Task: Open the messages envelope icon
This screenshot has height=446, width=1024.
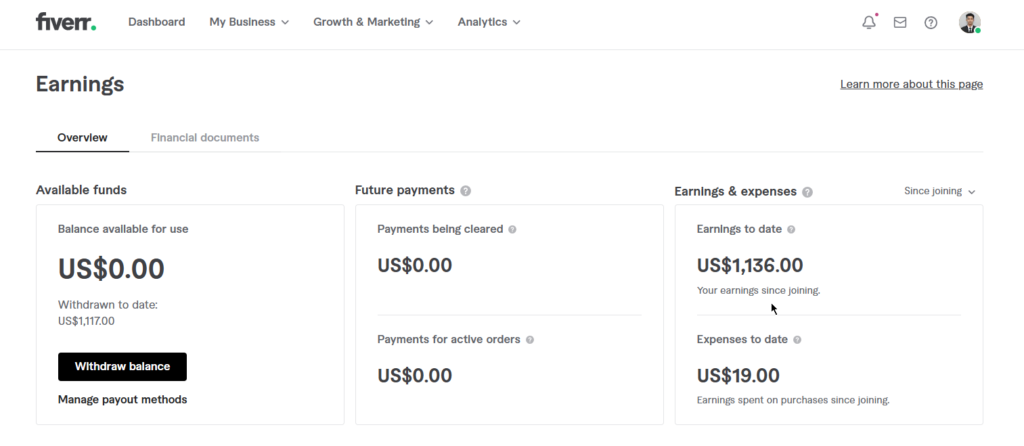Action: click(900, 22)
